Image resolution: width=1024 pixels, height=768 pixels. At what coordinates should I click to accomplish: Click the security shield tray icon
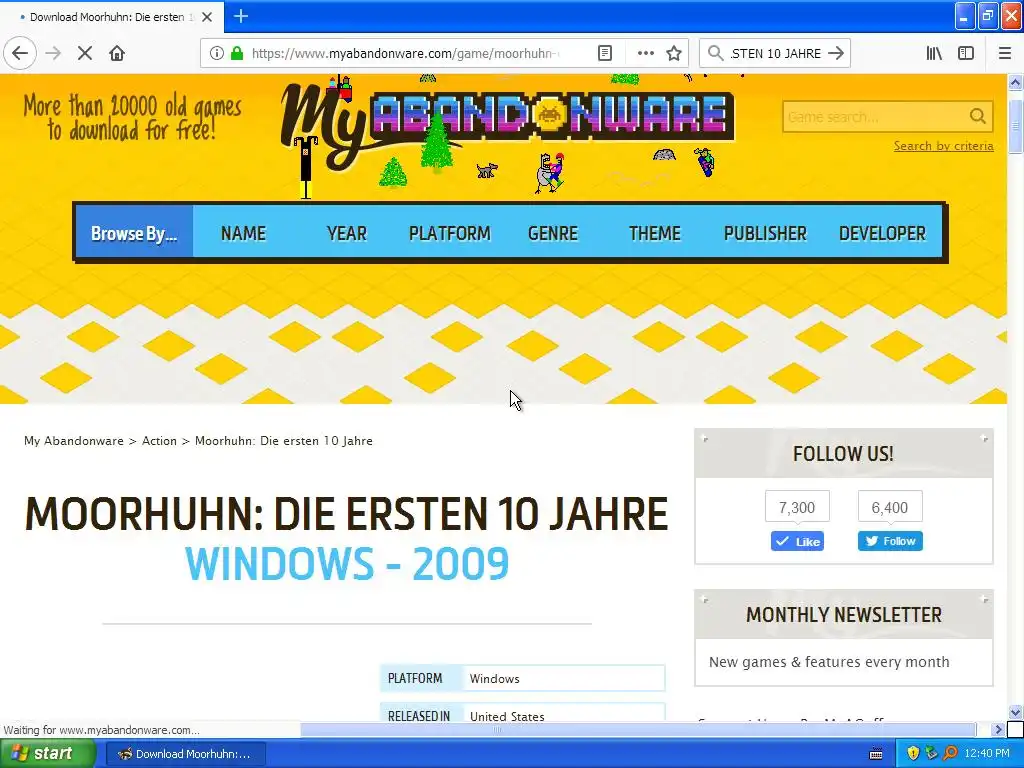click(x=913, y=754)
